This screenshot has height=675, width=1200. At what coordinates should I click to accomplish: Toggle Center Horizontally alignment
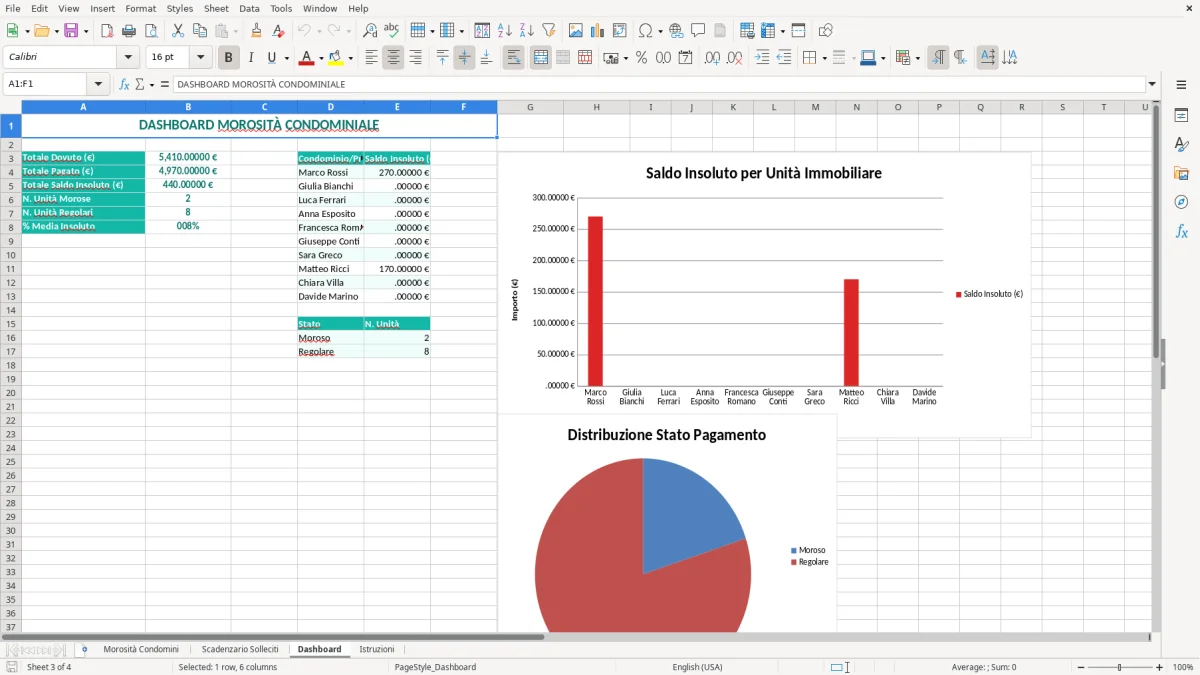(393, 58)
